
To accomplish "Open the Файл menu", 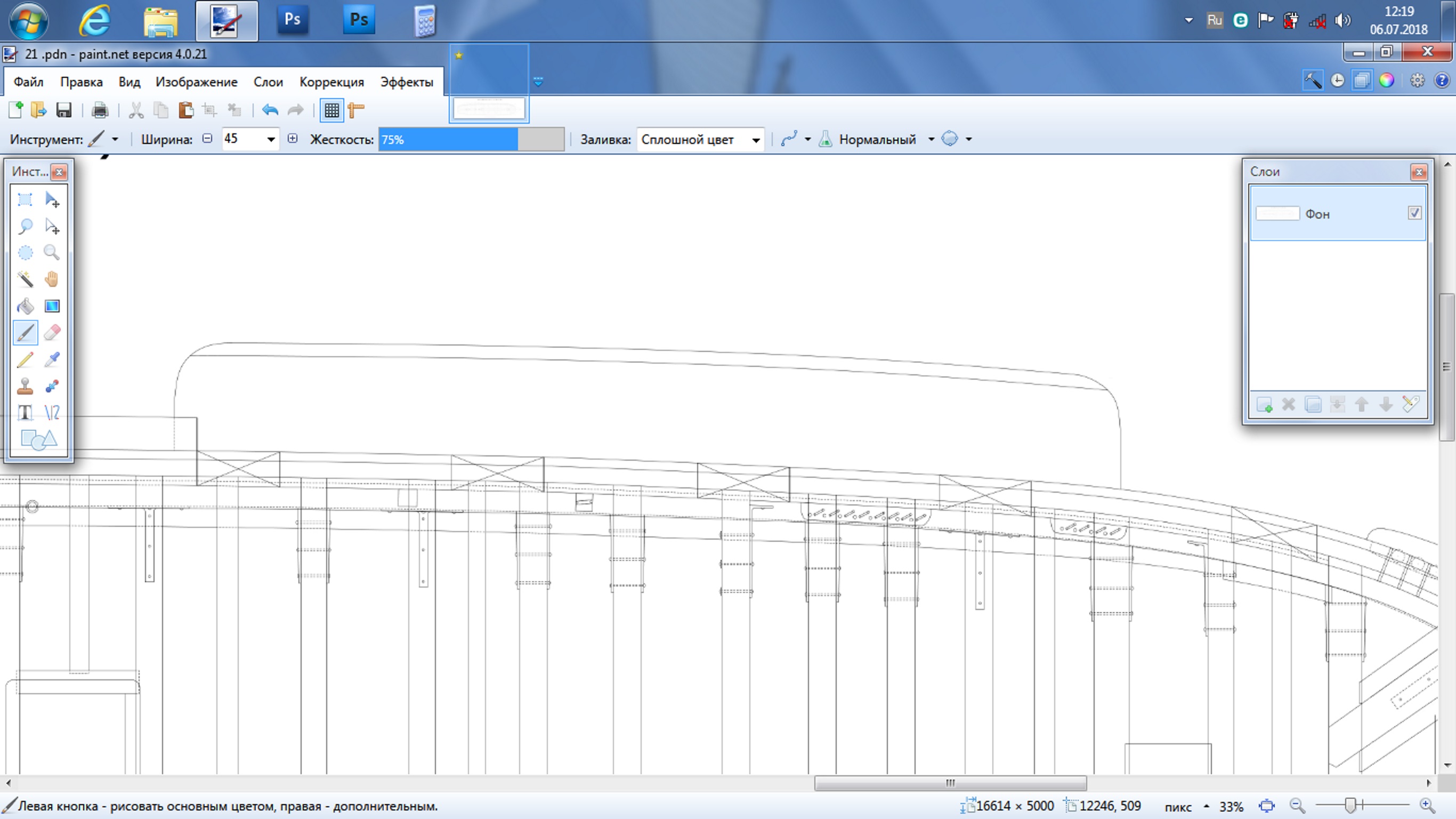I will pyautogui.click(x=28, y=82).
